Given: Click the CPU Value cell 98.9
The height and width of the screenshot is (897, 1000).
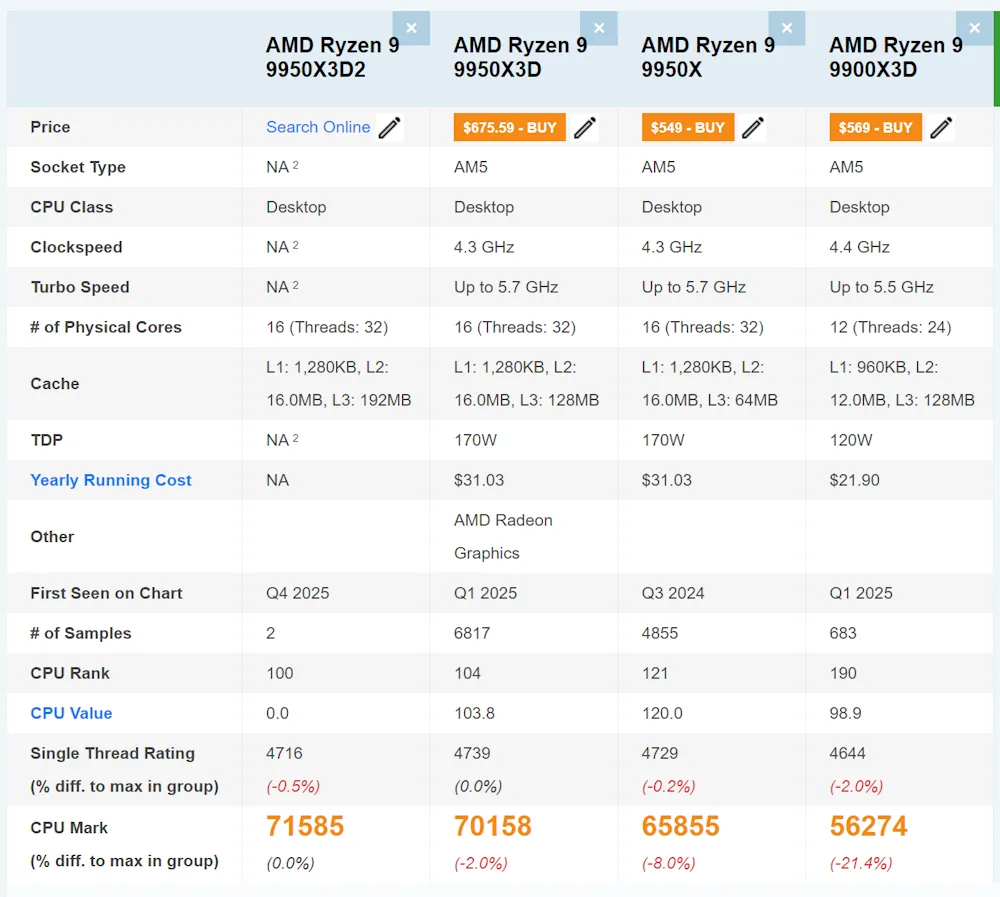Looking at the screenshot, I should pyautogui.click(x=846, y=713).
